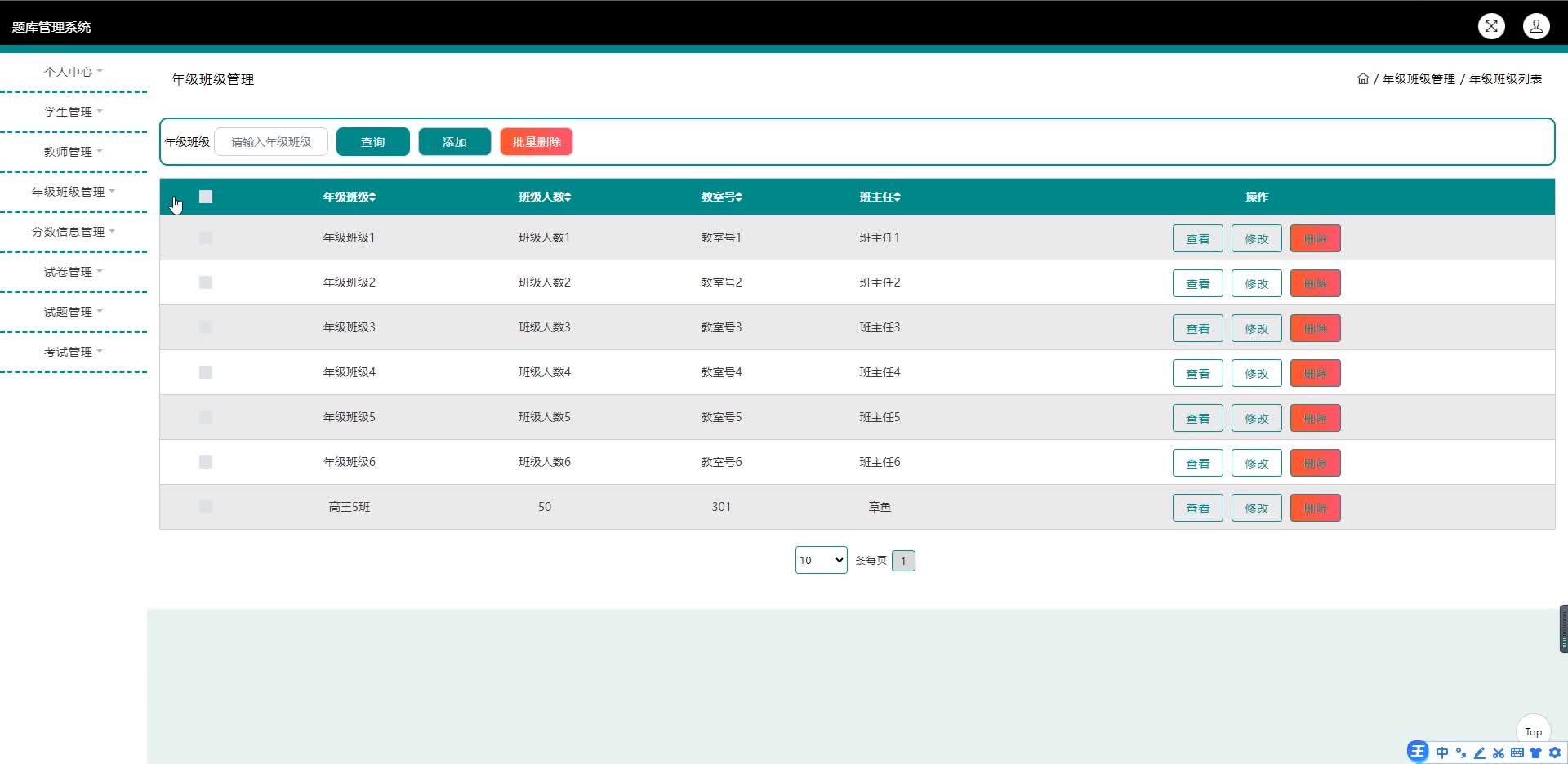
Task: Check the row 年级班级3 checkbox
Action: coord(206,327)
